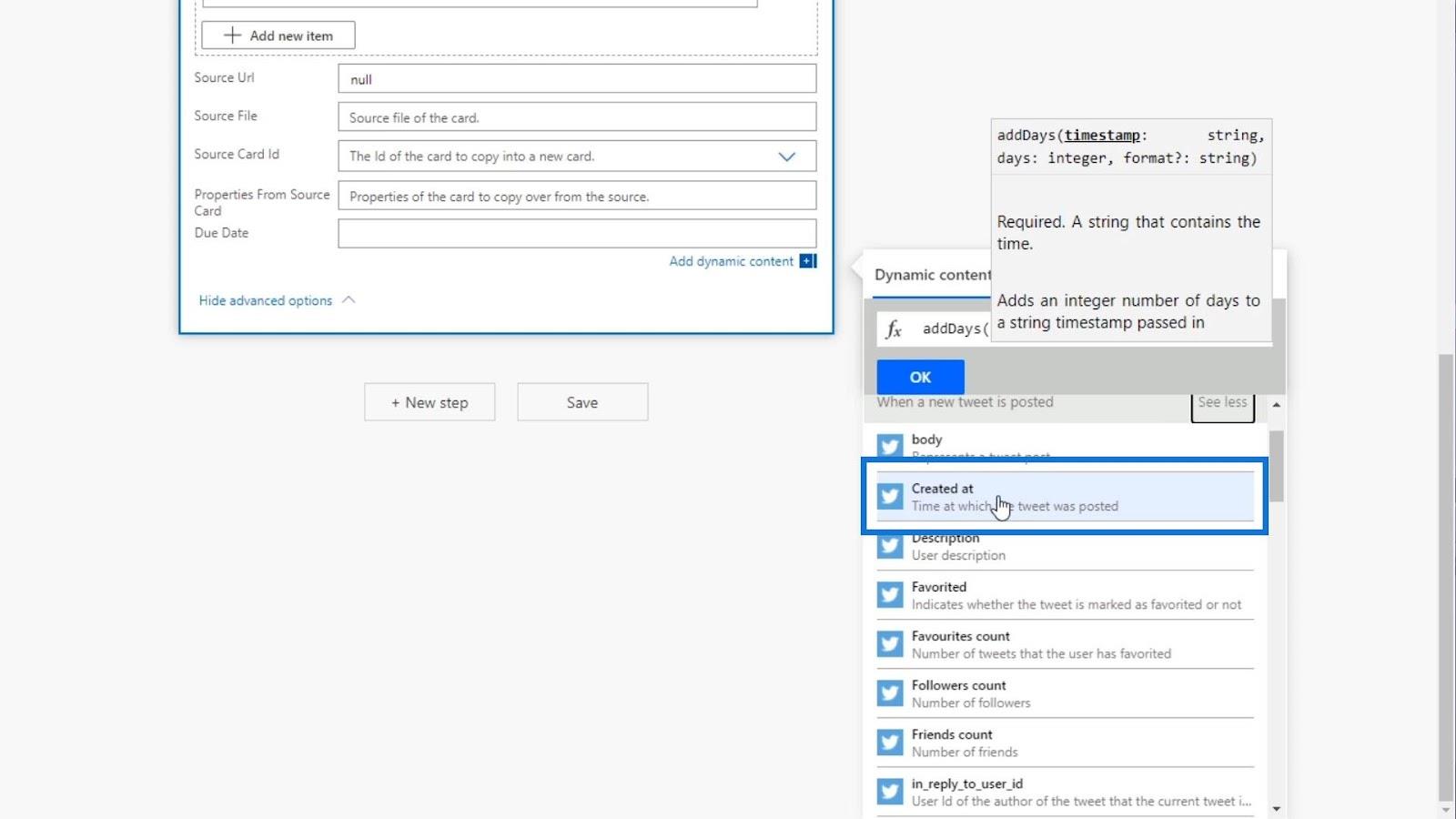
Task: Click the Twitter icon beside Description
Action: 890,546
